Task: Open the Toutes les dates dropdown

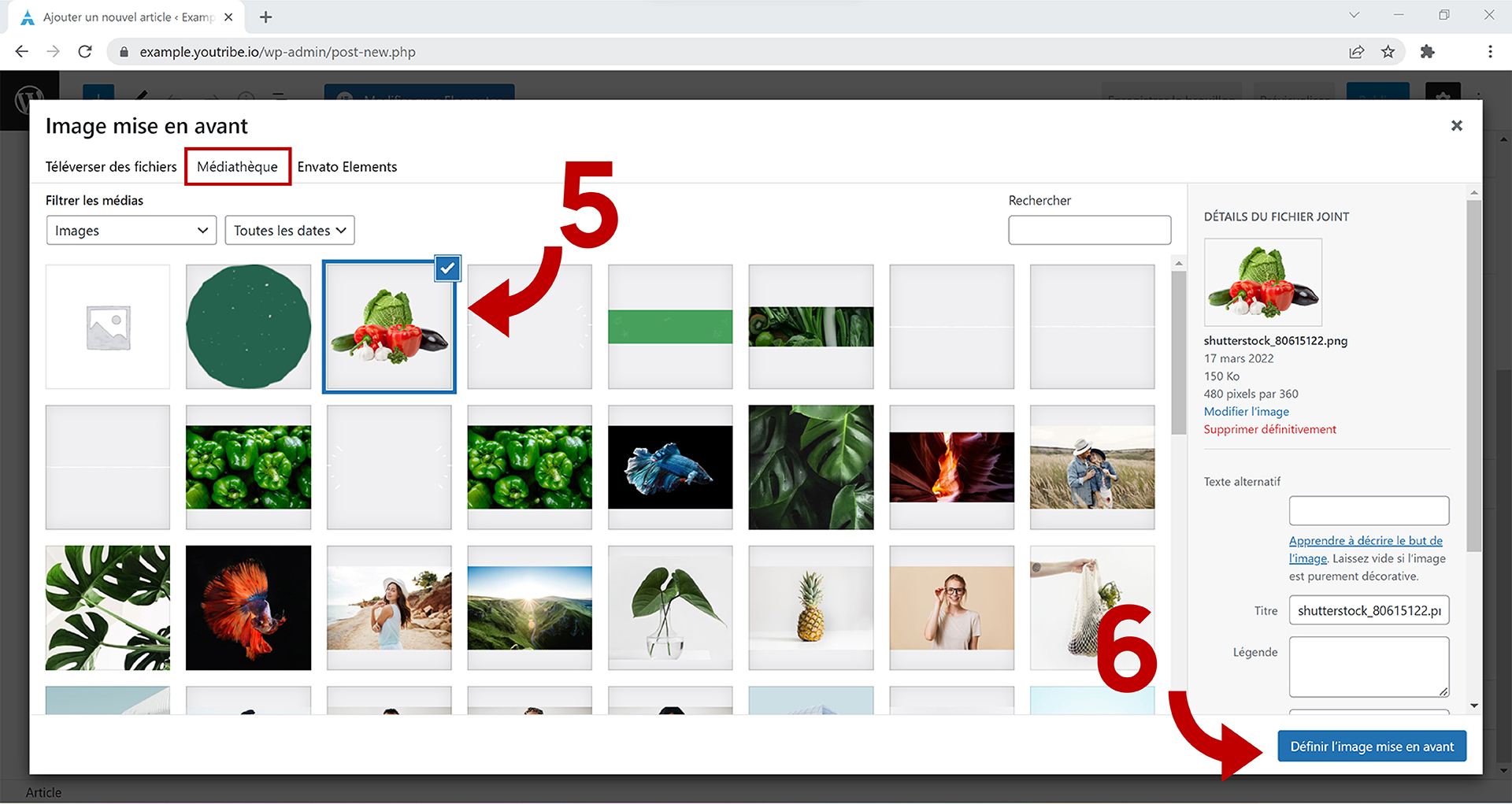Action: click(290, 231)
